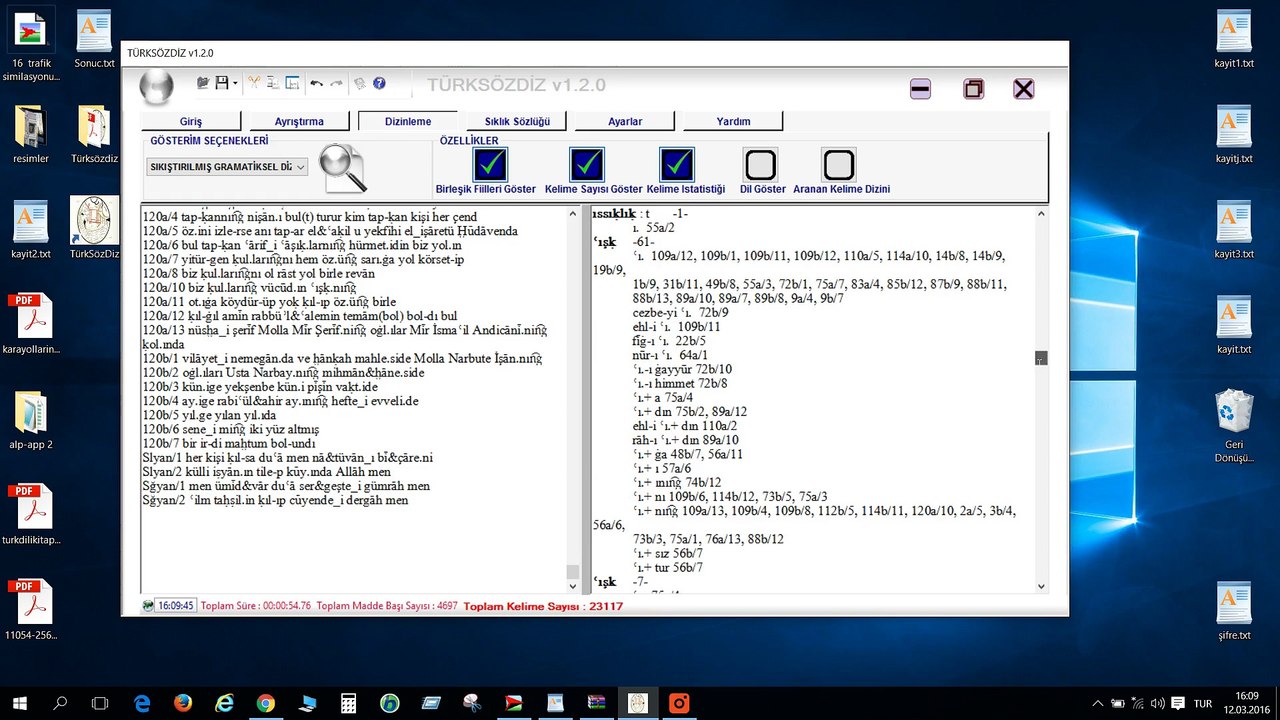Select the TürkSözDiz shortcut on desktop
The height and width of the screenshot is (720, 1280).
click(95, 230)
